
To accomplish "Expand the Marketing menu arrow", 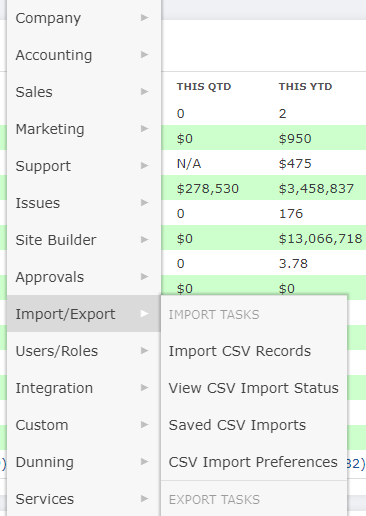I will (x=144, y=129).
